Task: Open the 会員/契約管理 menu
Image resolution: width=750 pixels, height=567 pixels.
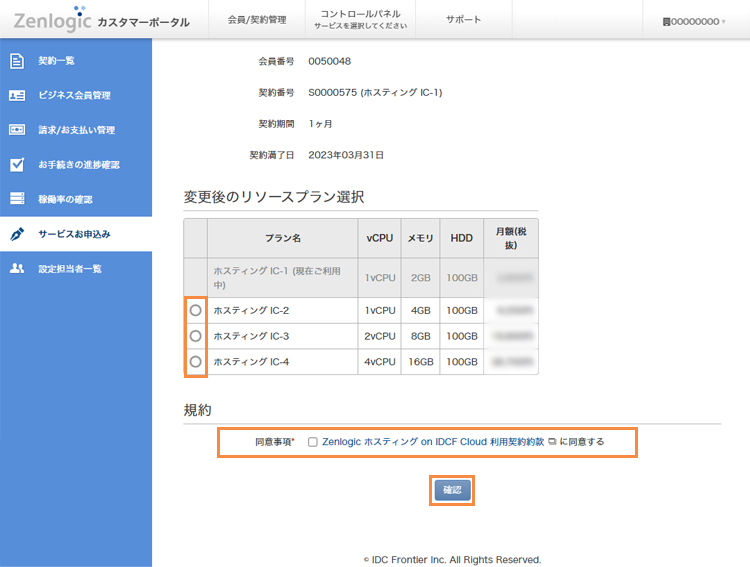Action: click(x=257, y=19)
